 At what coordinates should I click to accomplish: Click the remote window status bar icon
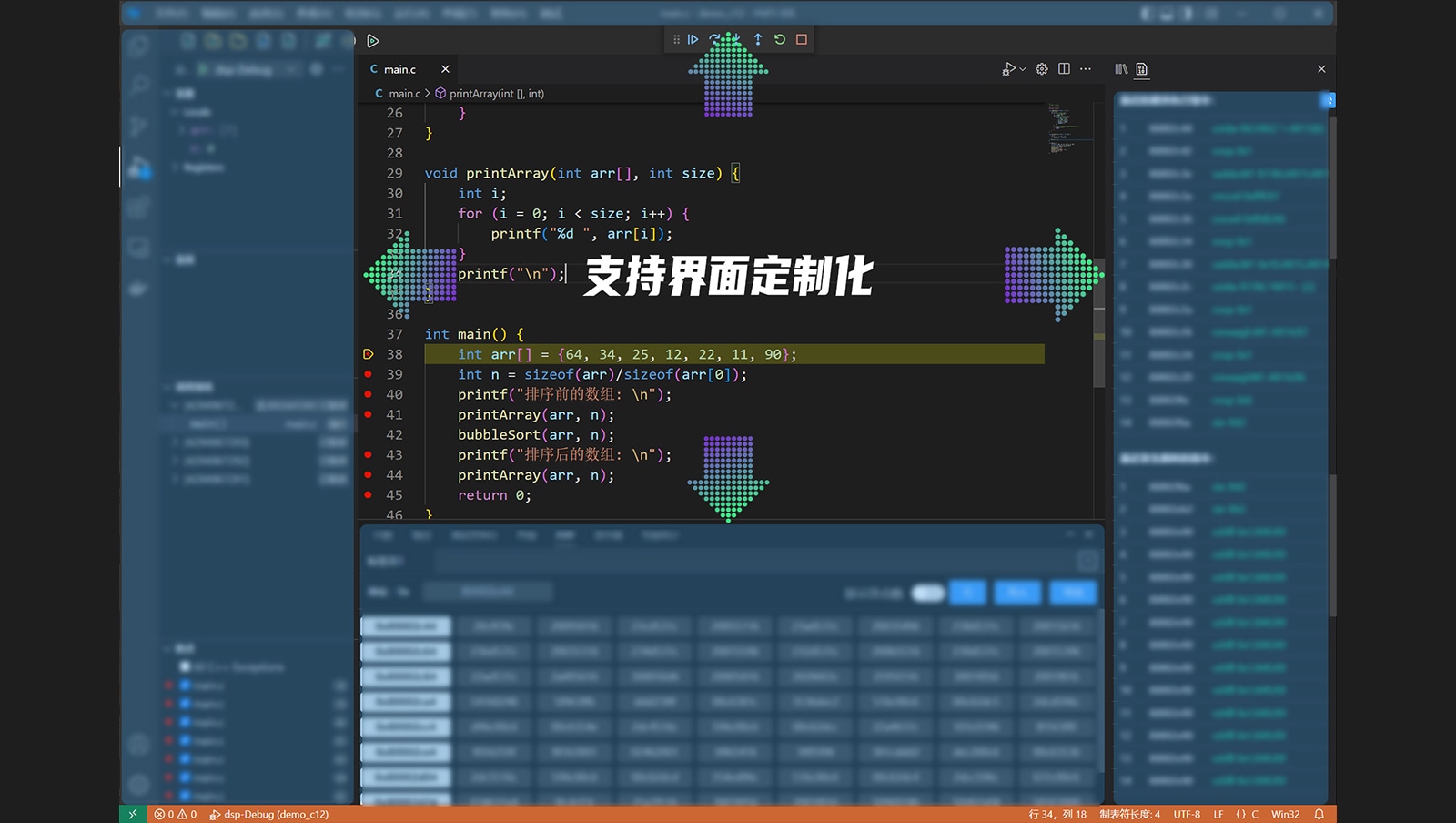pyautogui.click(x=133, y=814)
